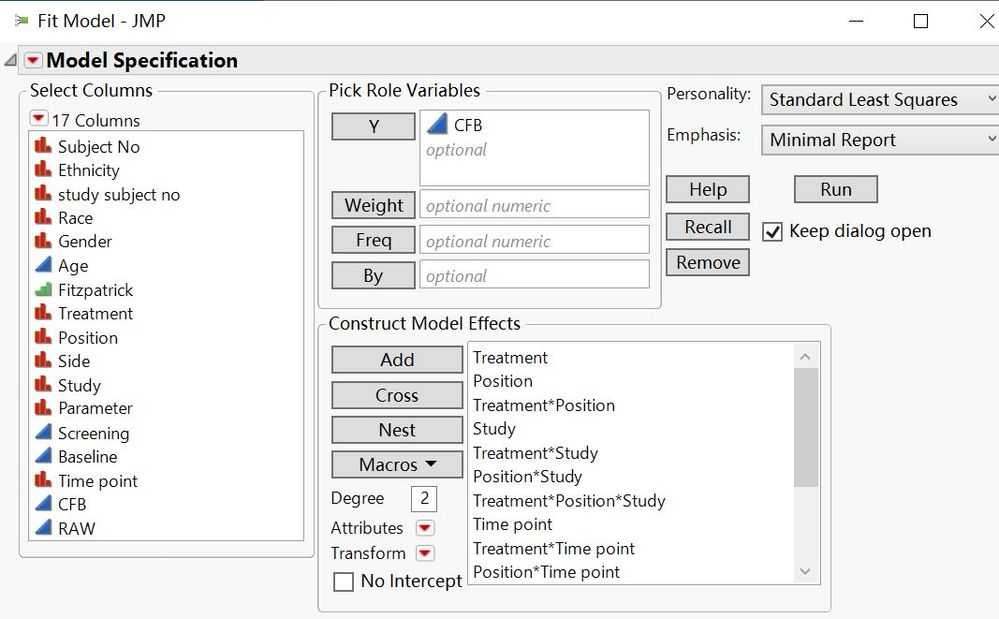Enable the No Intercept checkbox
This screenshot has height=619, width=999.
click(343, 581)
